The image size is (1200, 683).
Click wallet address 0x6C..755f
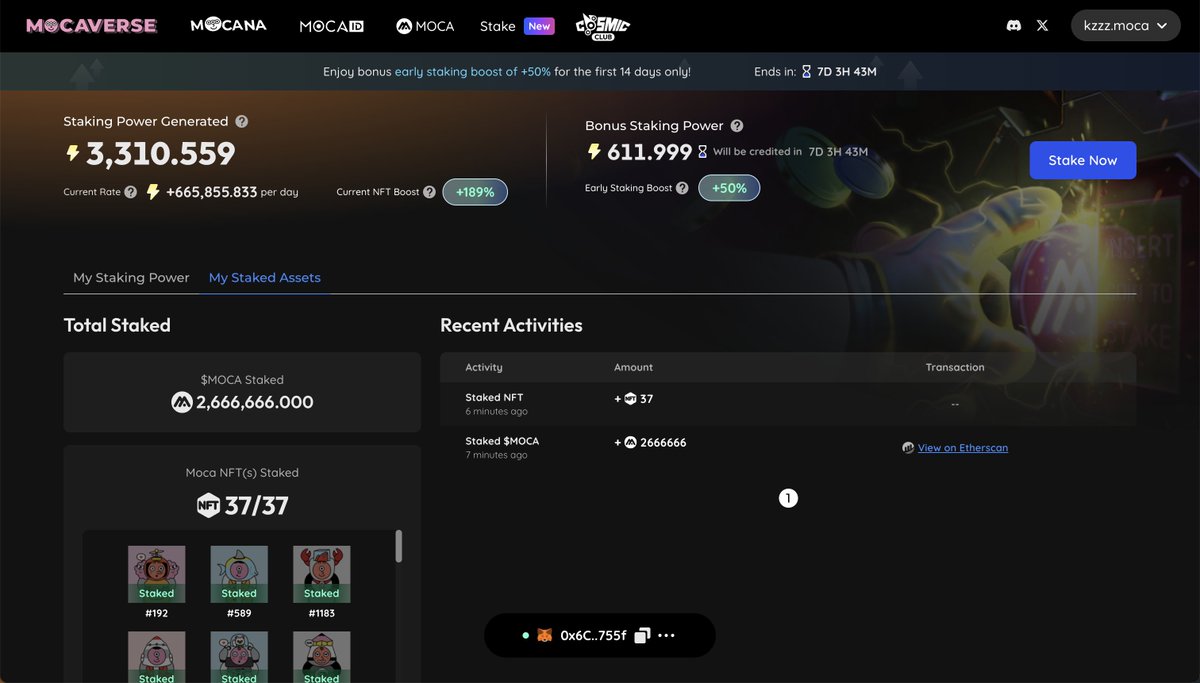[593, 635]
